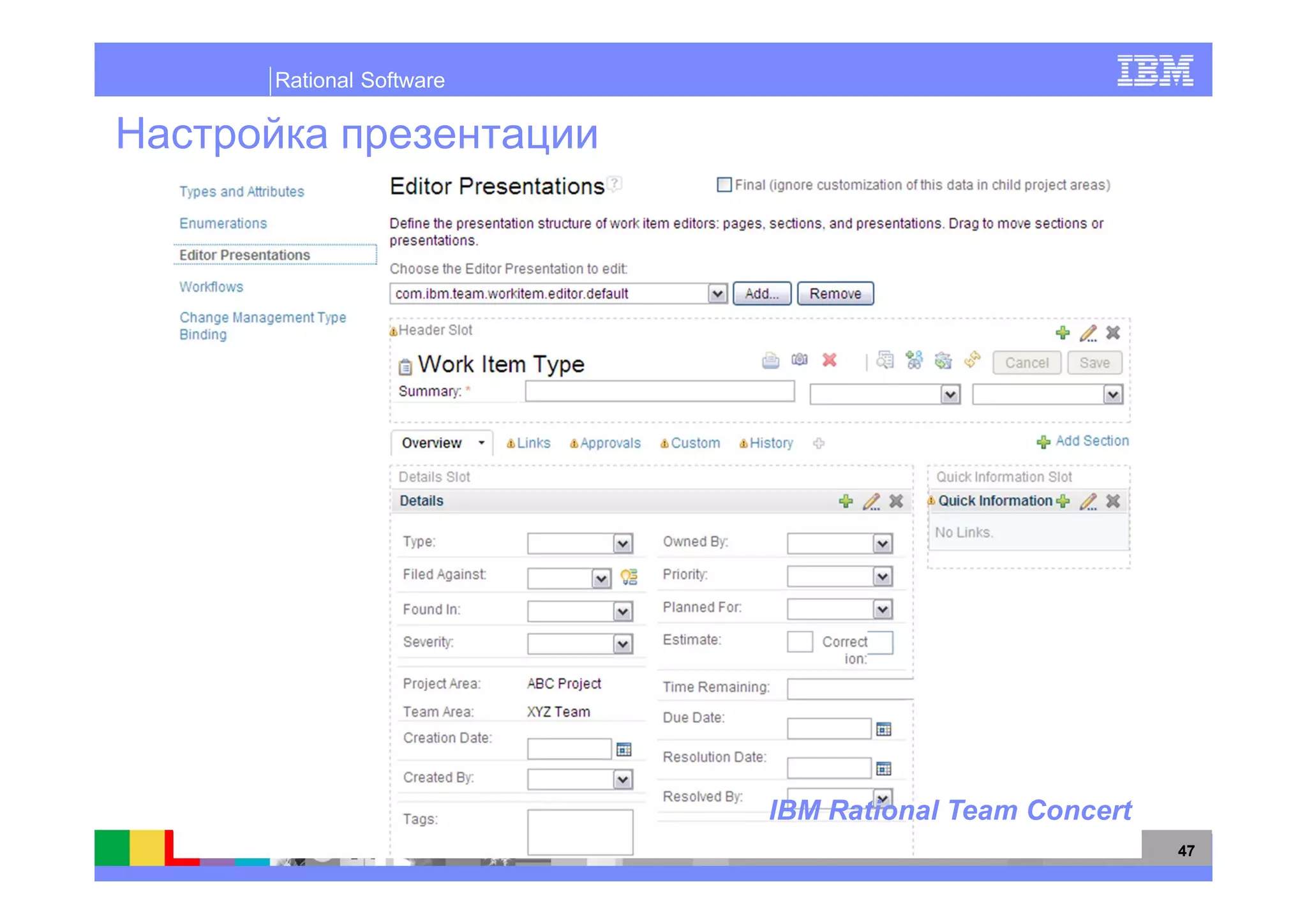
Task: Open the Due Date calendar picker
Action: tap(883, 729)
